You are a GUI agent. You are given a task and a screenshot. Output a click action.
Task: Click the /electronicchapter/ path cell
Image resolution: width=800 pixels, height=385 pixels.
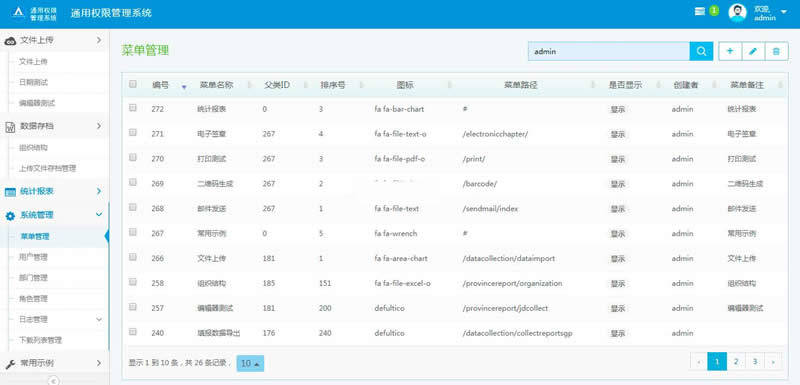coord(495,134)
